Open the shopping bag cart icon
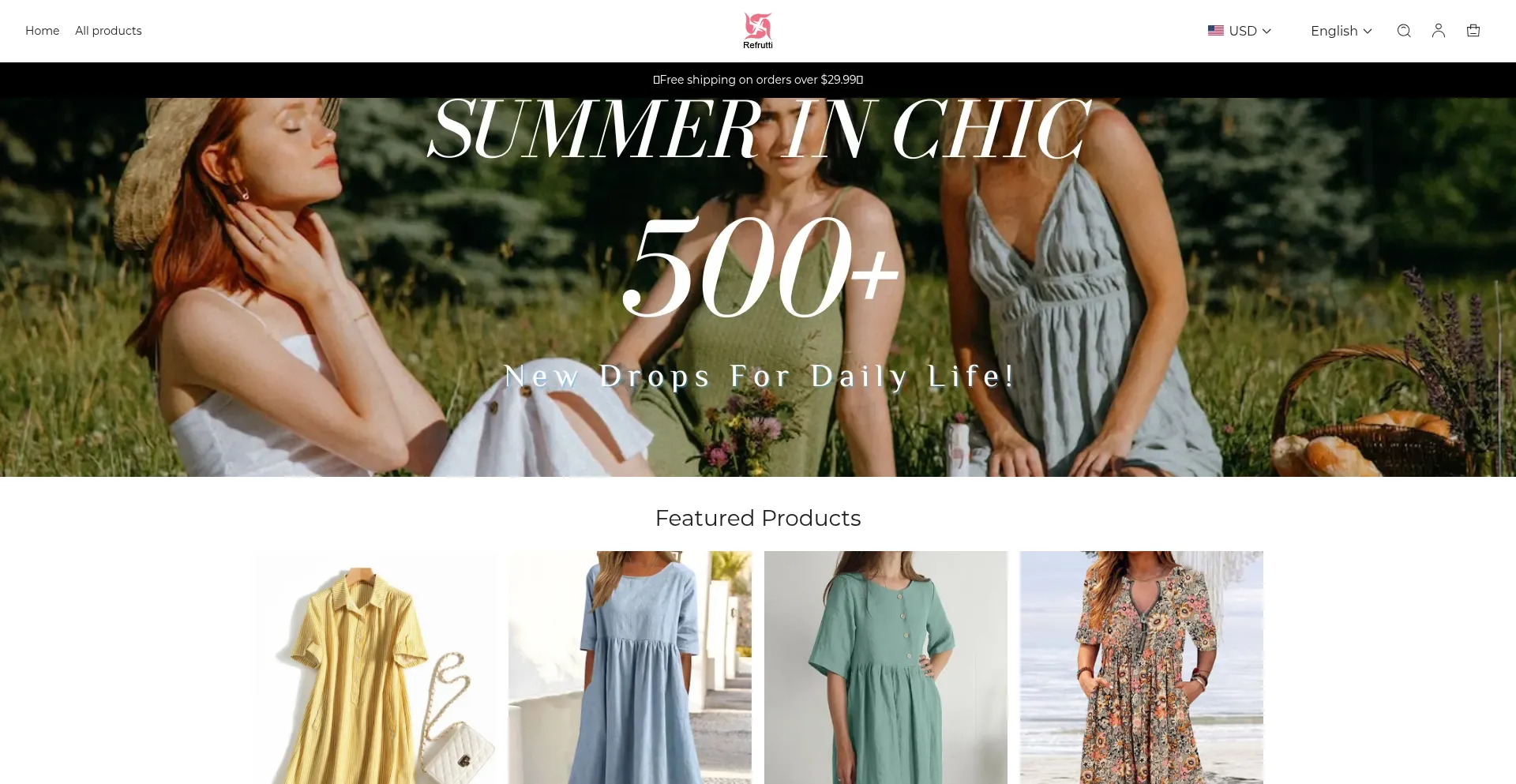This screenshot has height=784, width=1516. 1473,31
